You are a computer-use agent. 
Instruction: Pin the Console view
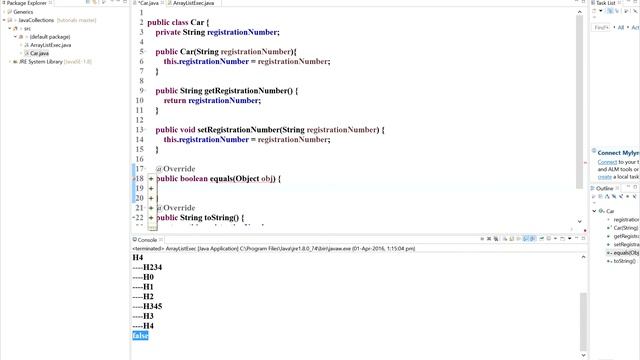(x=541, y=239)
